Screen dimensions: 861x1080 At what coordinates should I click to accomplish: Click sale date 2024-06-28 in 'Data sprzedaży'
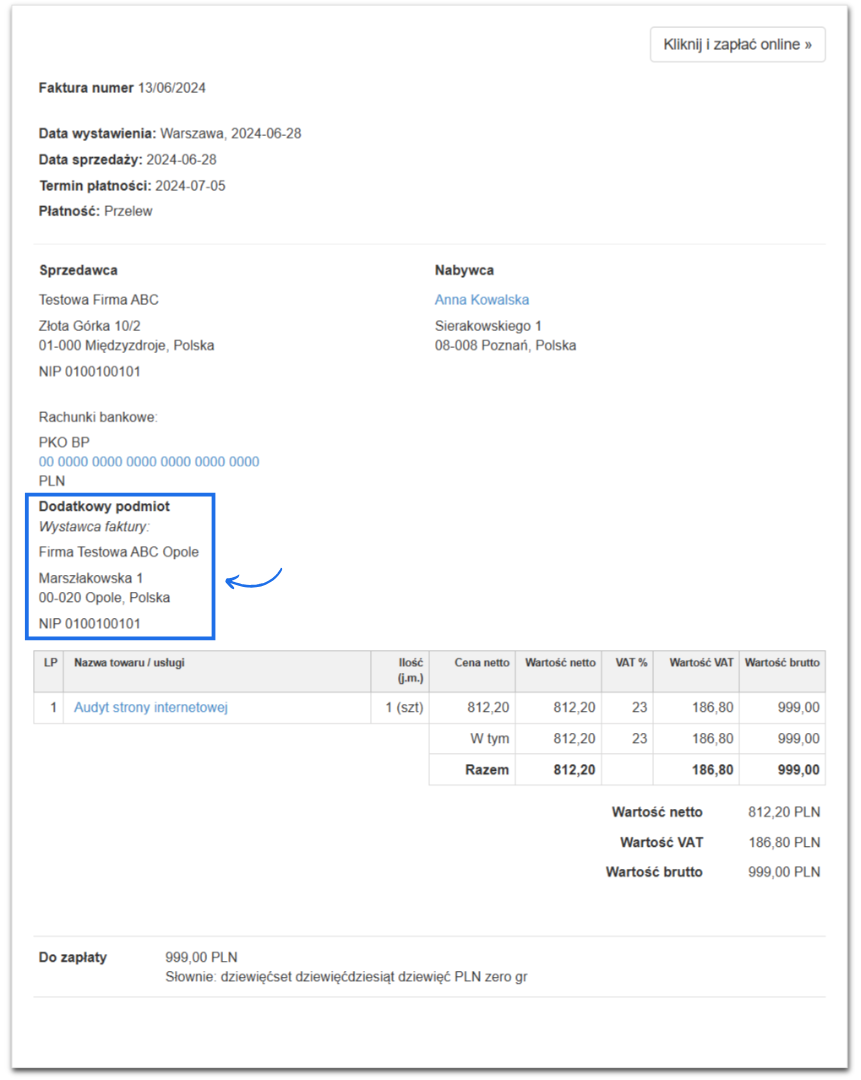pyautogui.click(x=181, y=160)
